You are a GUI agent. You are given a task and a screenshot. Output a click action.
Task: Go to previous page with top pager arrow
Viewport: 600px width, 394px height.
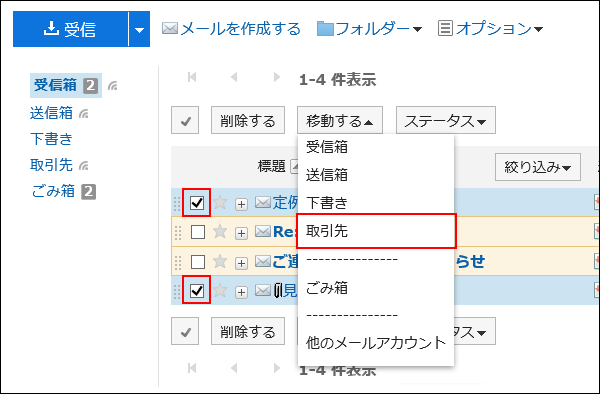[234, 77]
